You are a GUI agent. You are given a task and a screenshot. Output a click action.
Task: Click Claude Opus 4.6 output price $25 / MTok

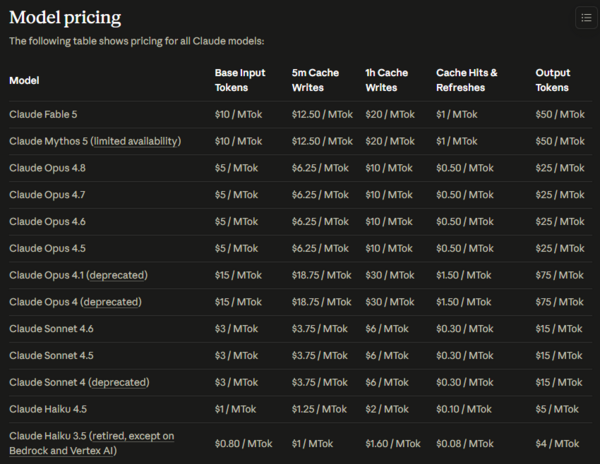point(560,221)
